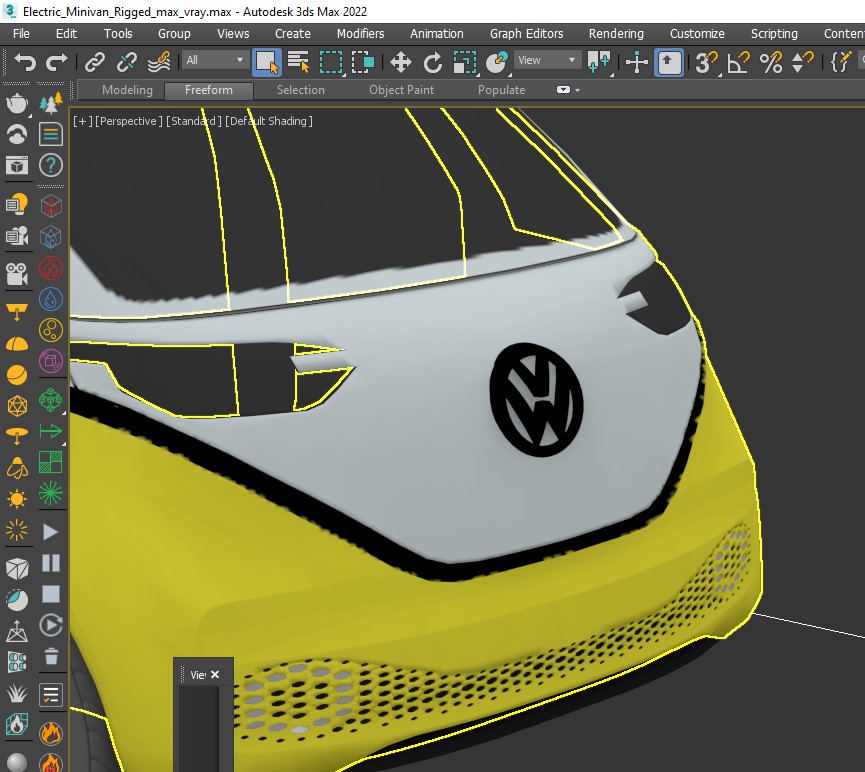Open the selection filter All dropdown
Image resolution: width=865 pixels, height=772 pixels.
215,60
